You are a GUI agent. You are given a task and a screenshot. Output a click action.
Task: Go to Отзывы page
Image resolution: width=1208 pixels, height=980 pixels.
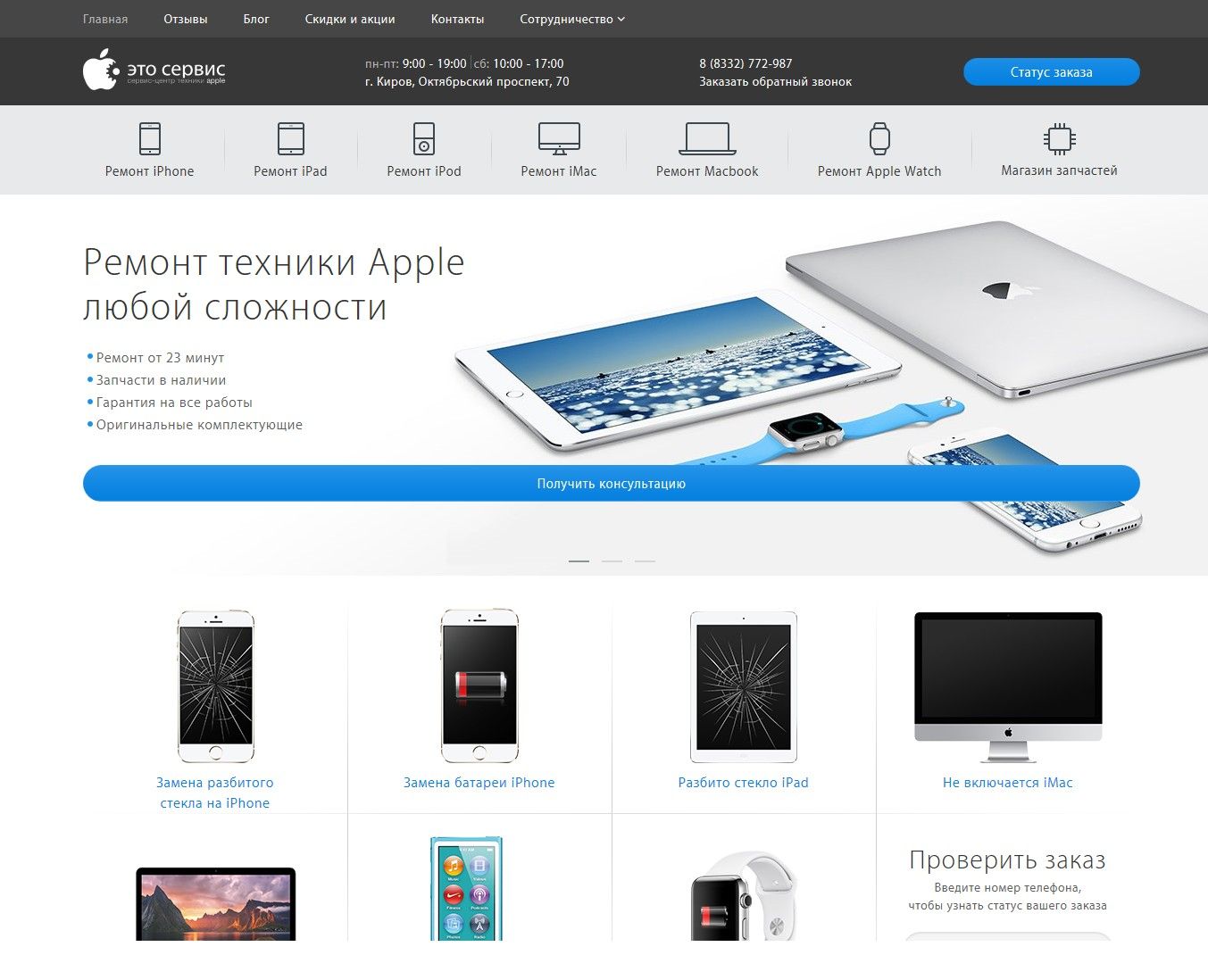pos(186,19)
